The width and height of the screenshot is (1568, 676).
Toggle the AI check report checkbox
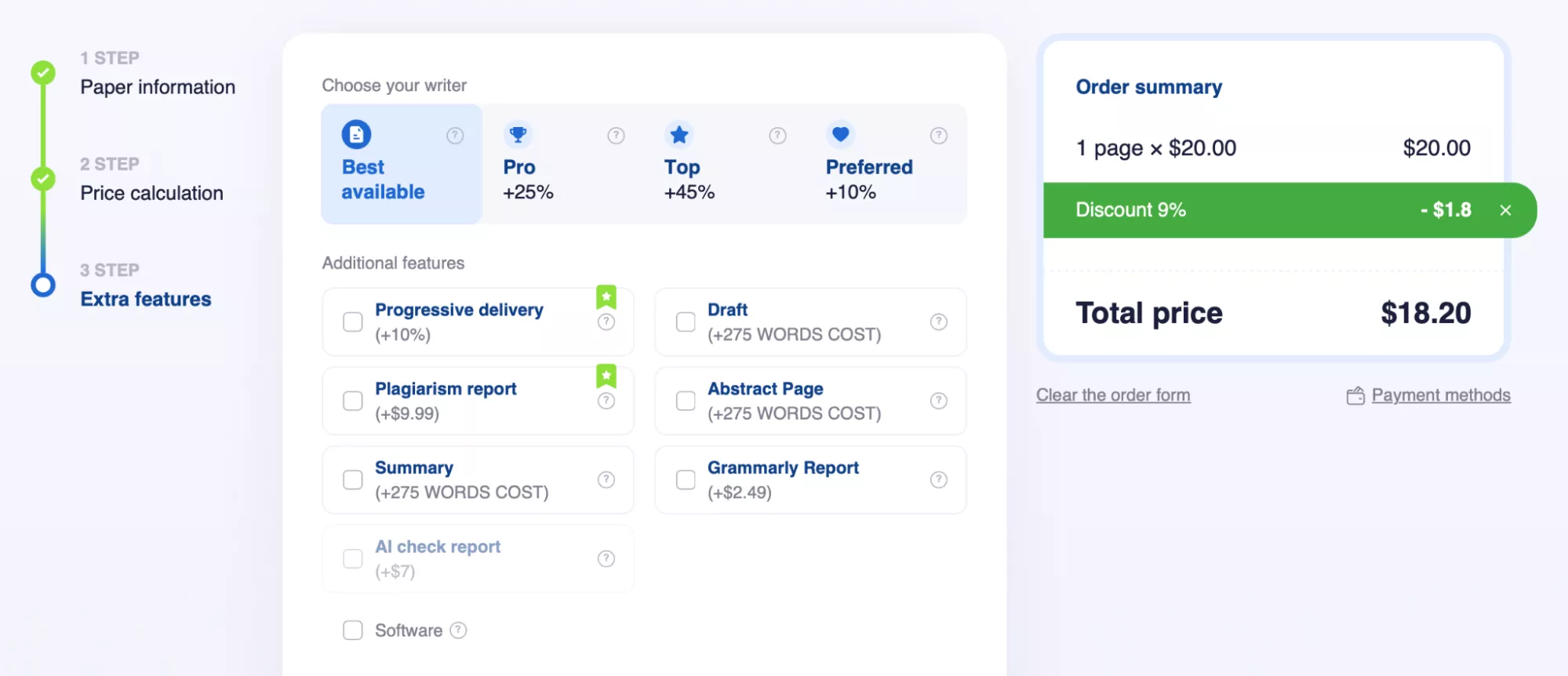coord(353,558)
